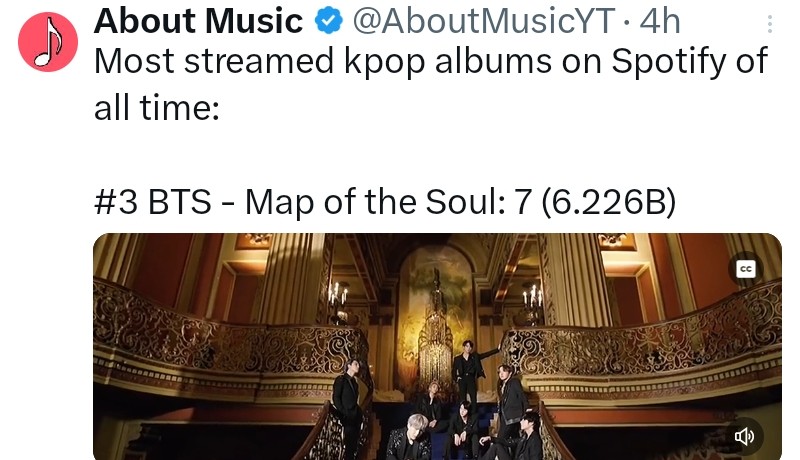
Task: Unmute the video with the speaker icon
Action: 744,437
